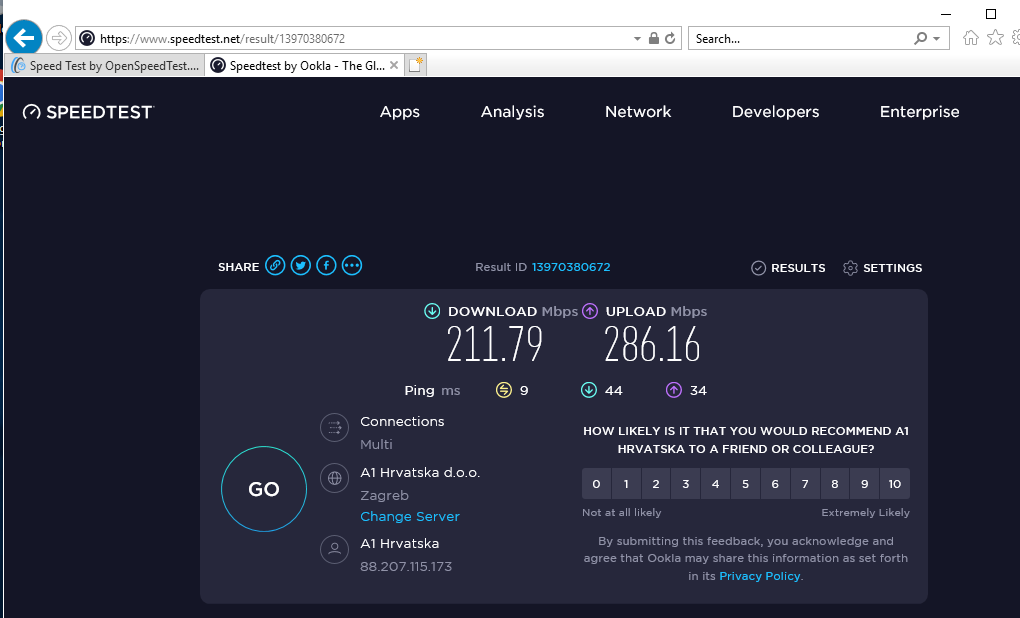1020x618 pixels.
Task: Click the yellow idle ping icon
Action: pyautogui.click(x=503, y=390)
